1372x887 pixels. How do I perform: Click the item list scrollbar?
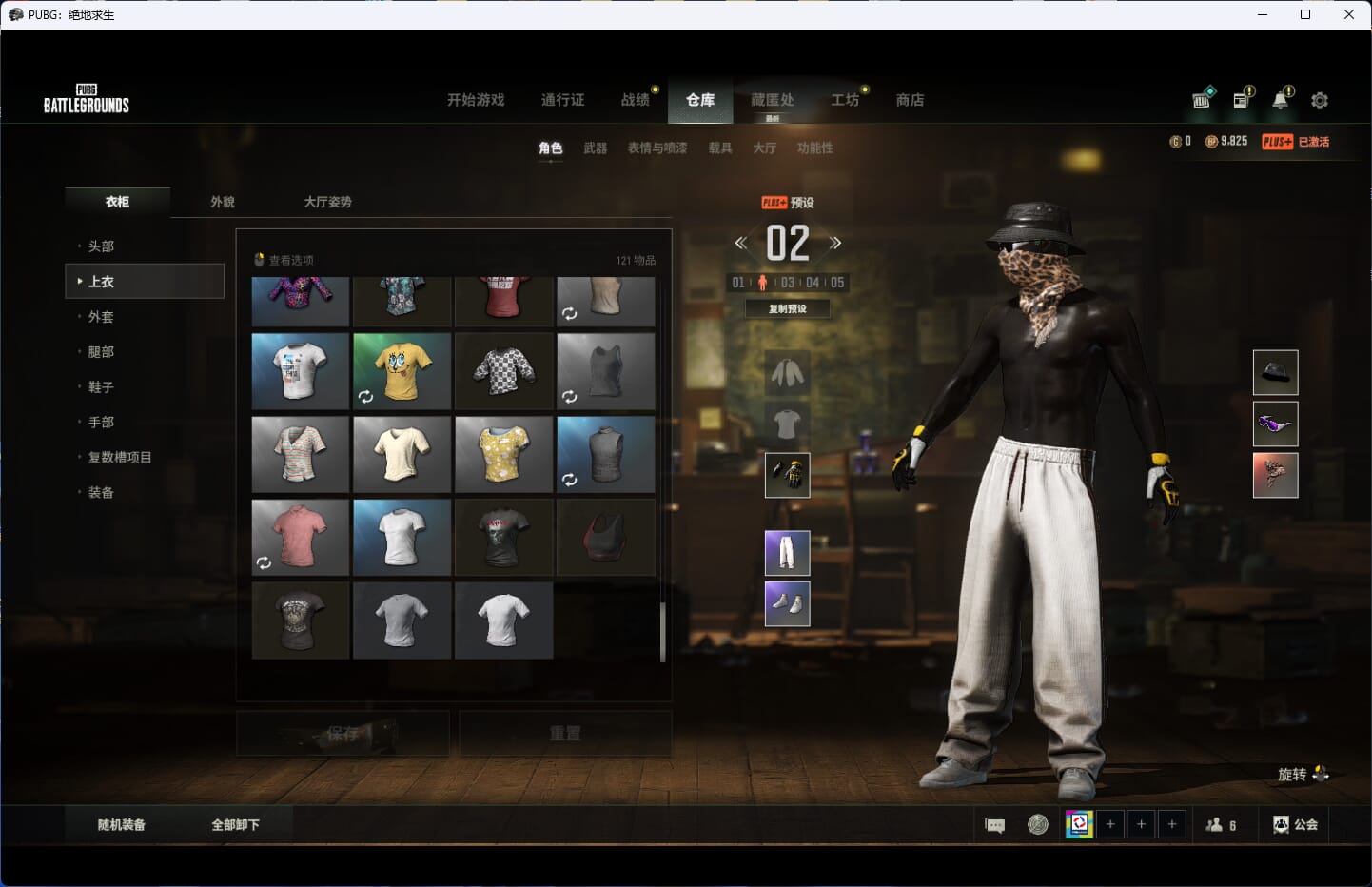tap(662, 632)
